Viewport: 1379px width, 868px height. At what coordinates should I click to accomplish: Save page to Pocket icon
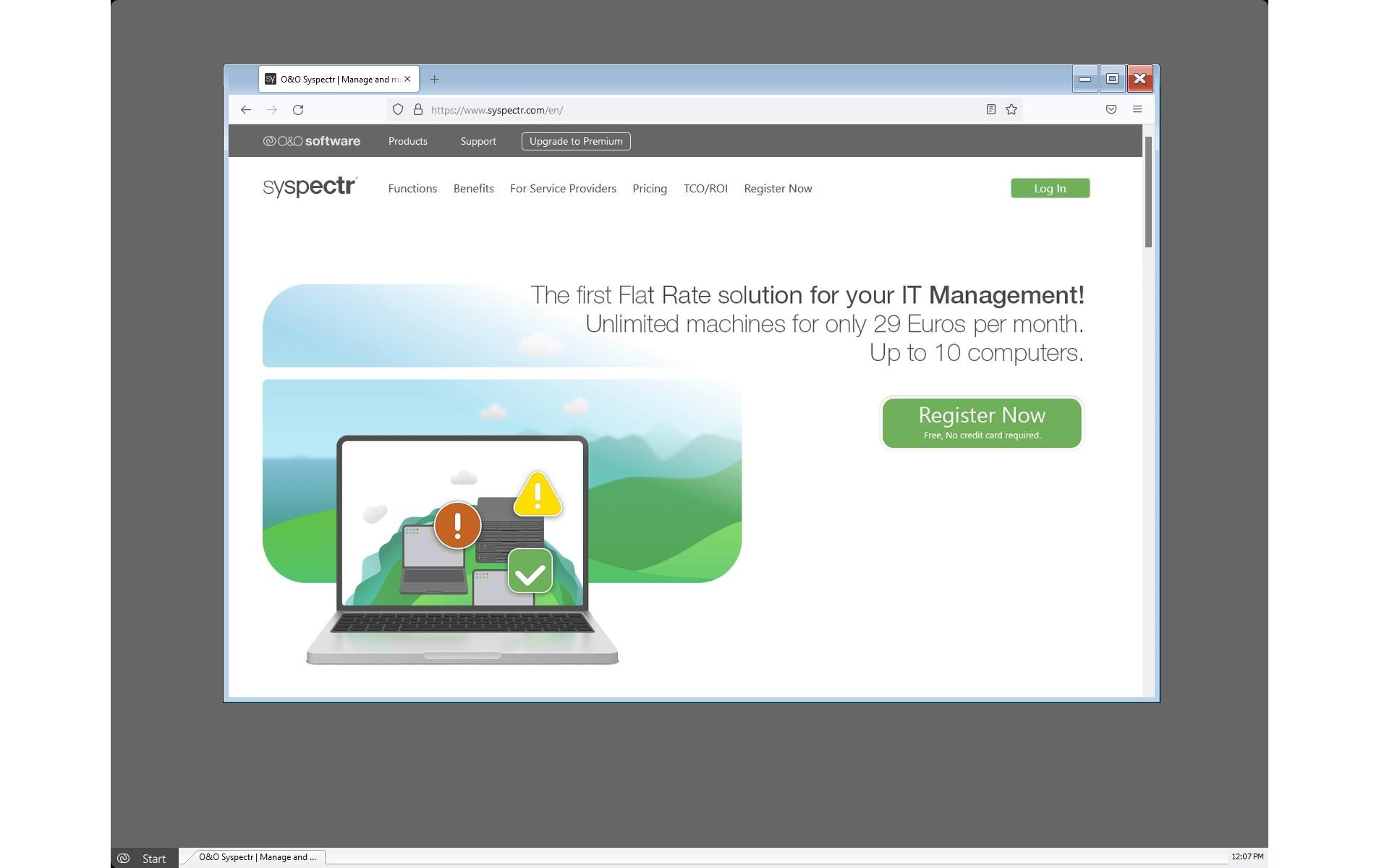(1111, 109)
